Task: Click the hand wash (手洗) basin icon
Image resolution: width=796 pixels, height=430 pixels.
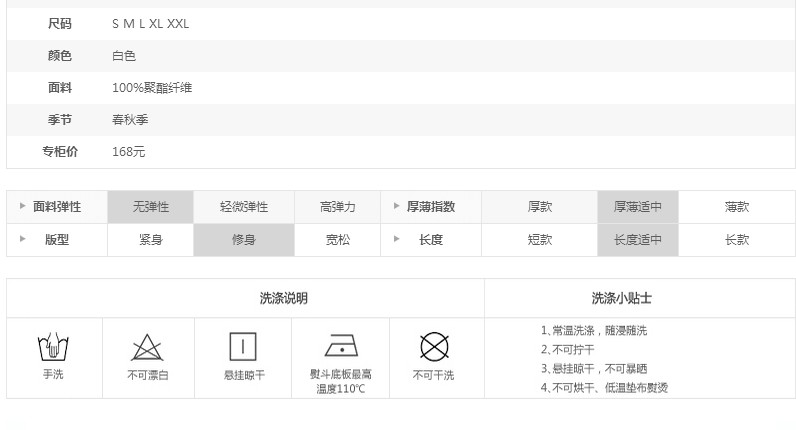Action: (53, 347)
